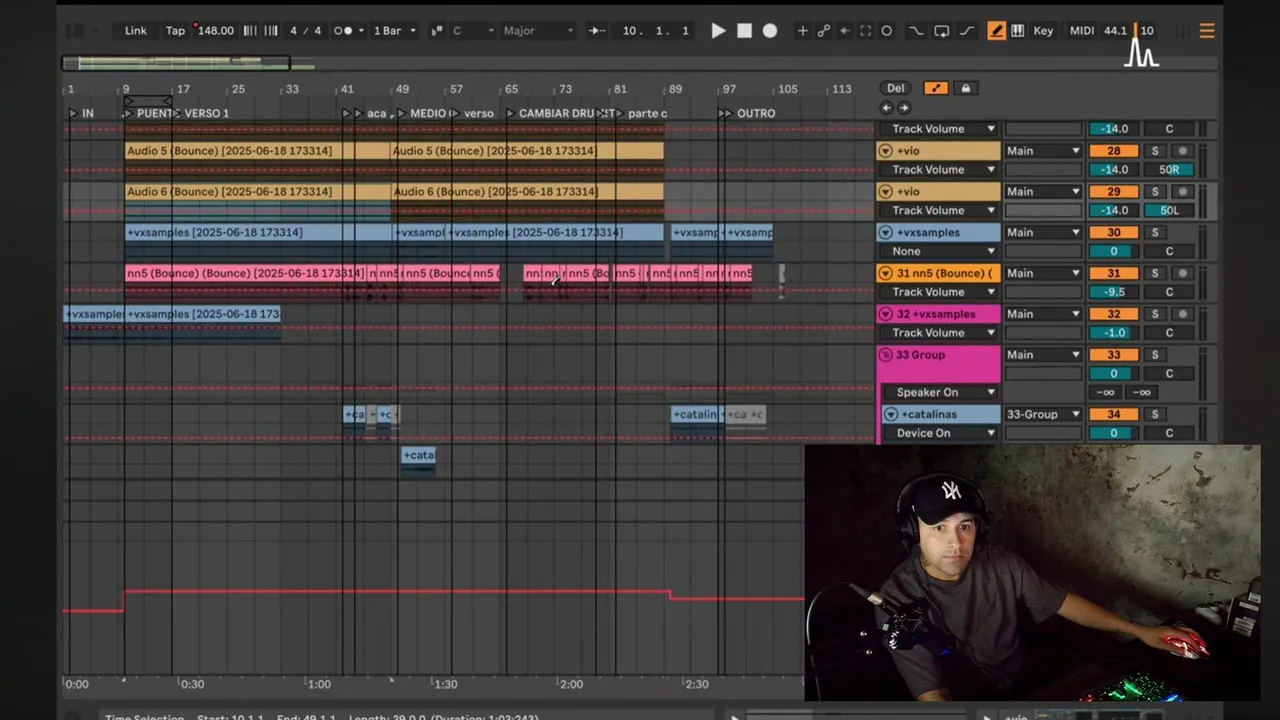Open the Major scale dropdown

coord(538,31)
